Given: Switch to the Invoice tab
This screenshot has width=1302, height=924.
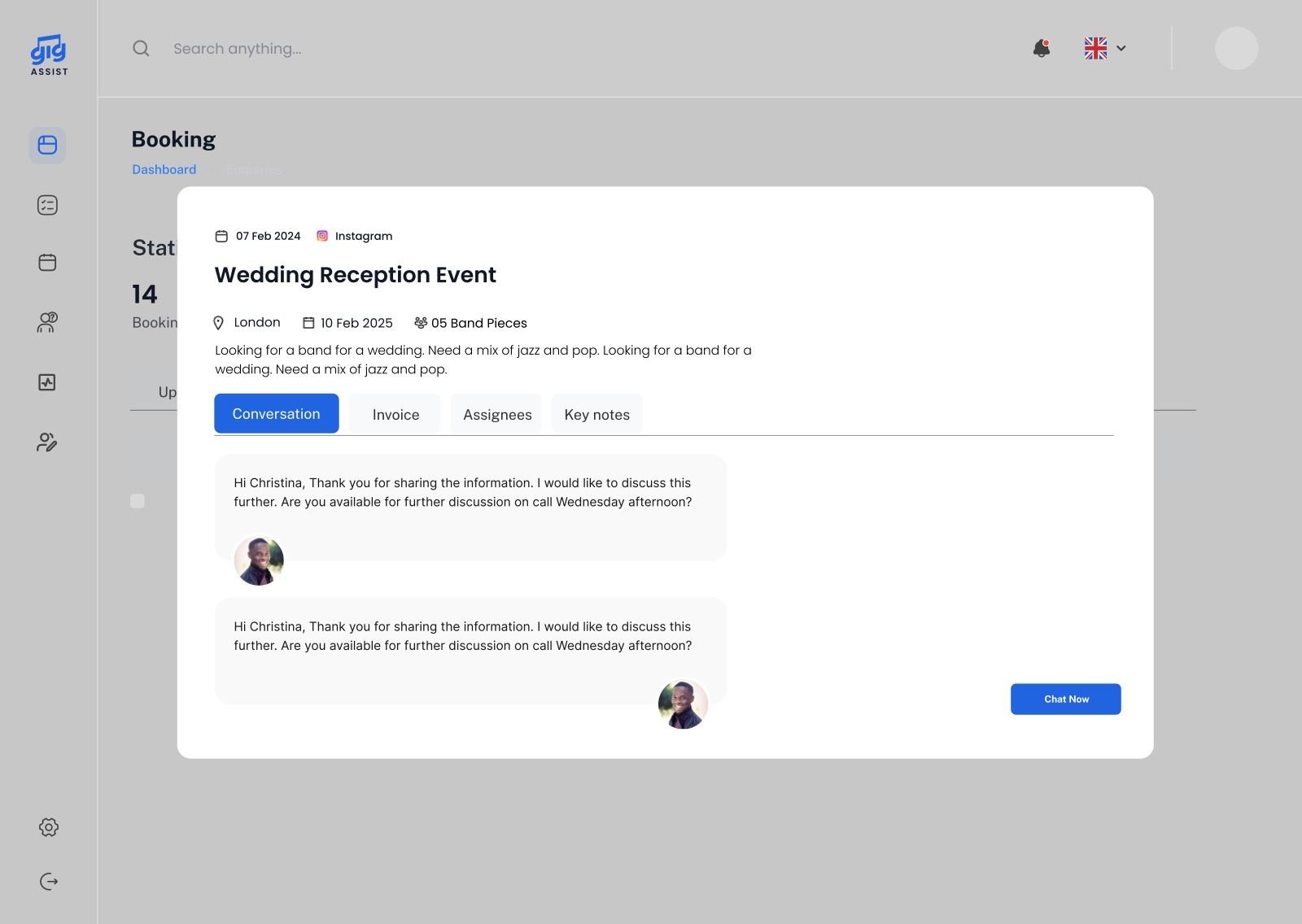Looking at the screenshot, I should (395, 414).
